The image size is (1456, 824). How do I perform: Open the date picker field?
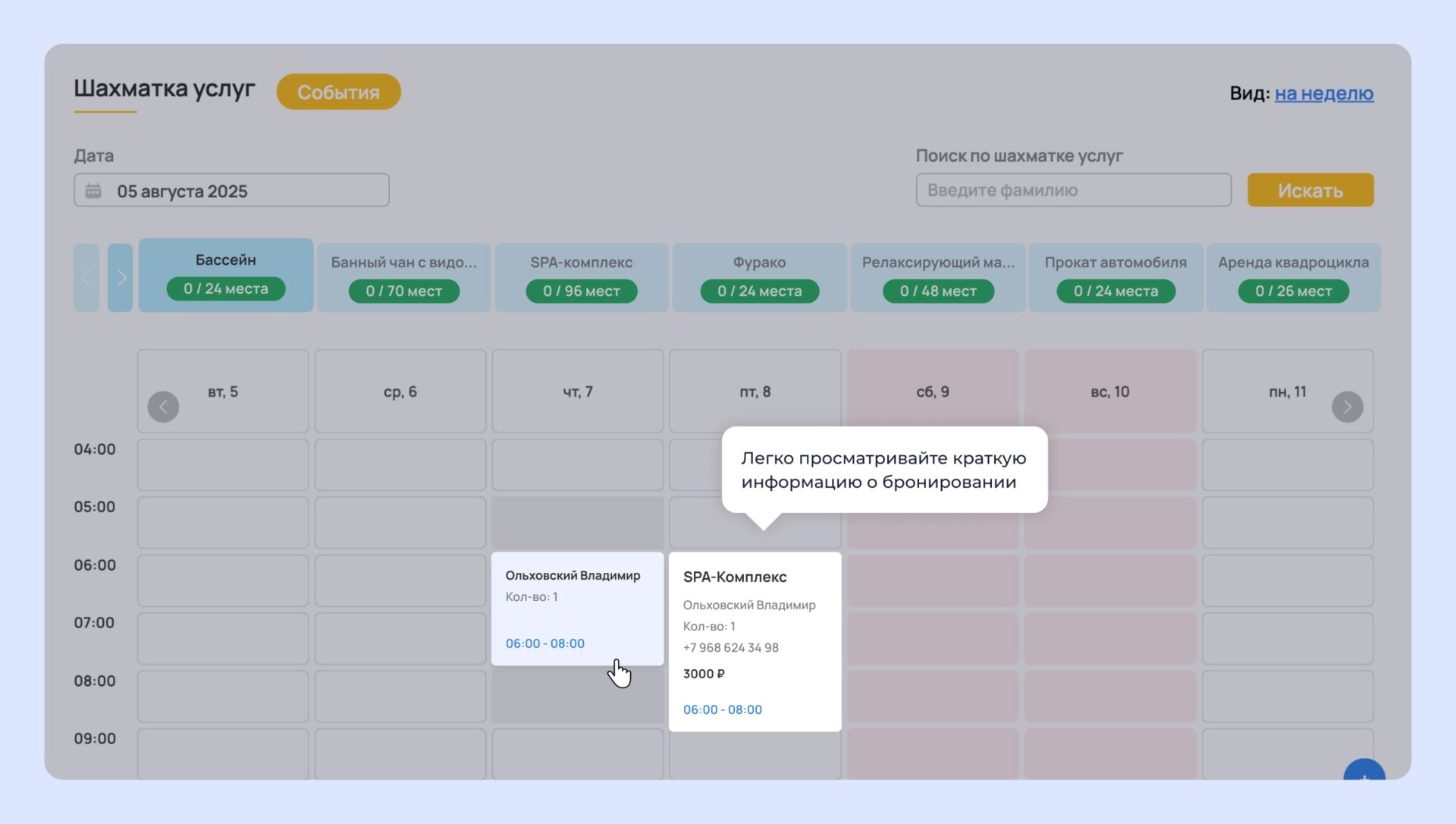(x=231, y=190)
